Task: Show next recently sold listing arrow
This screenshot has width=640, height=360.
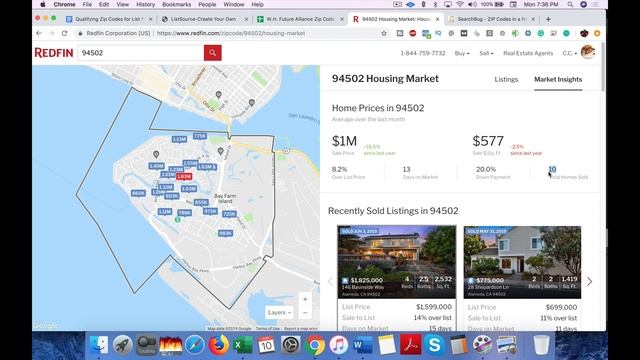Action: (589, 282)
